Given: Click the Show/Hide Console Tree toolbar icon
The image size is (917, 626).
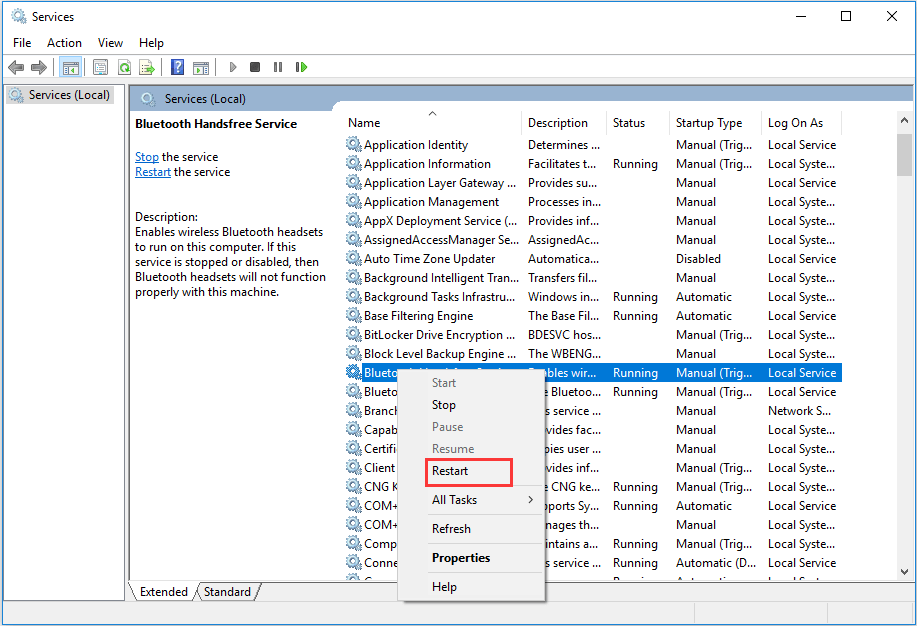Looking at the screenshot, I should tap(70, 67).
